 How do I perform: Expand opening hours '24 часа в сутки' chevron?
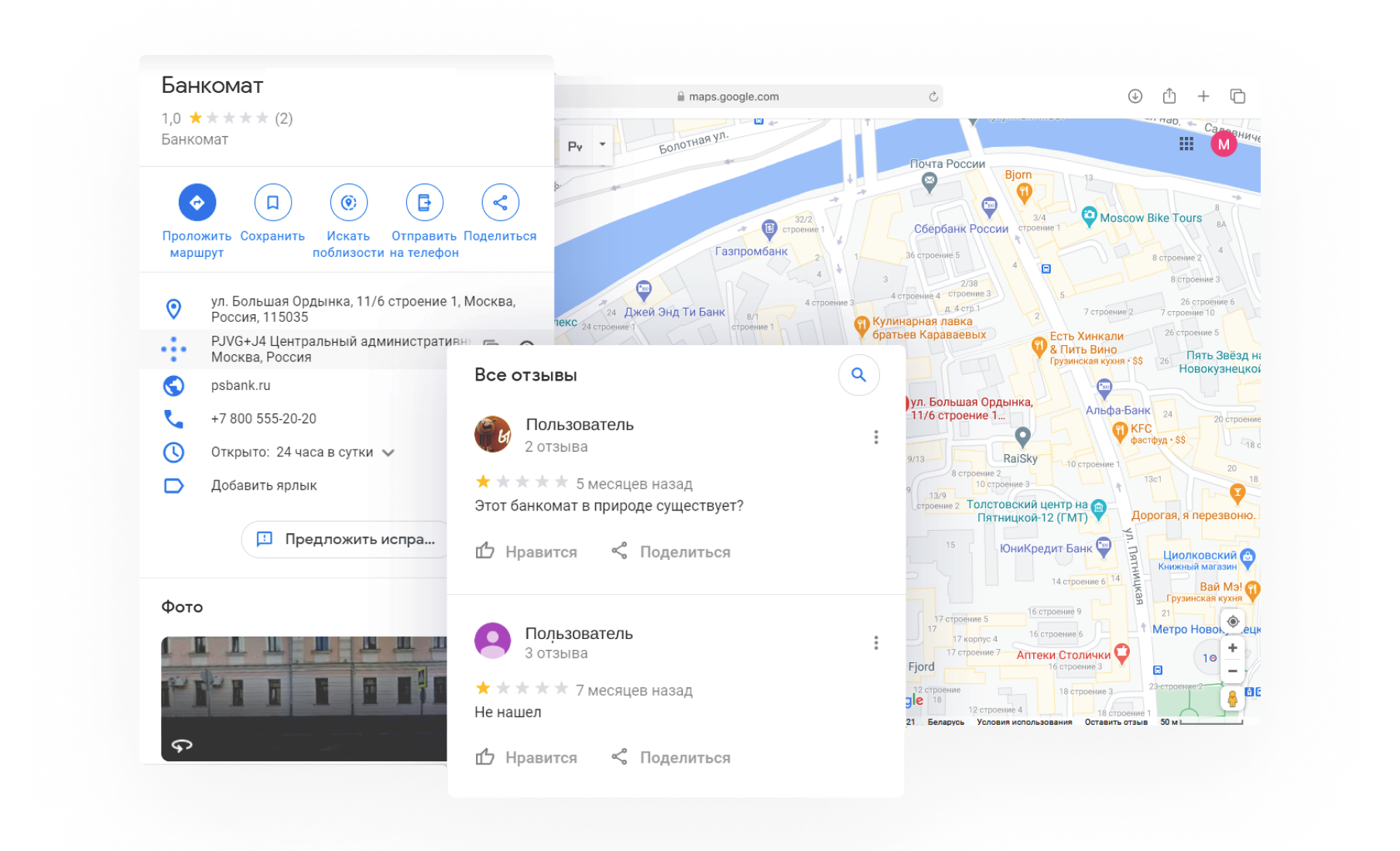[x=389, y=453]
